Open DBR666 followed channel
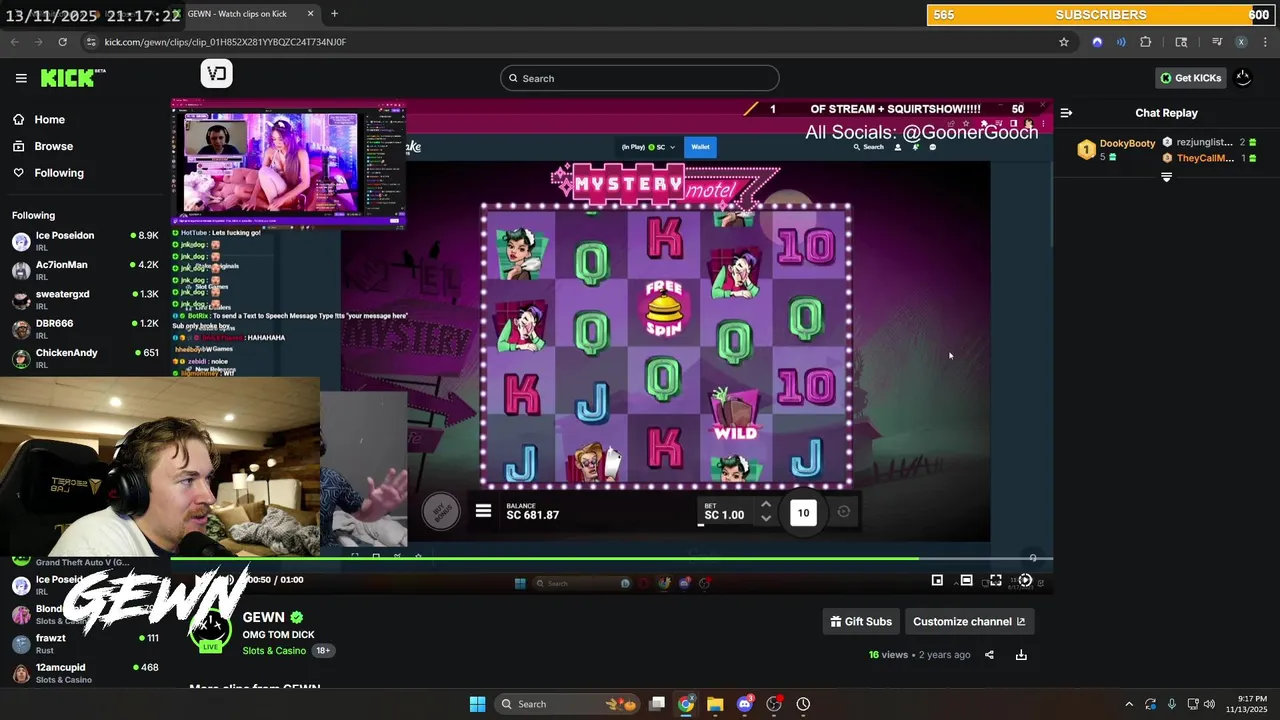1280x720 pixels. [x=85, y=329]
